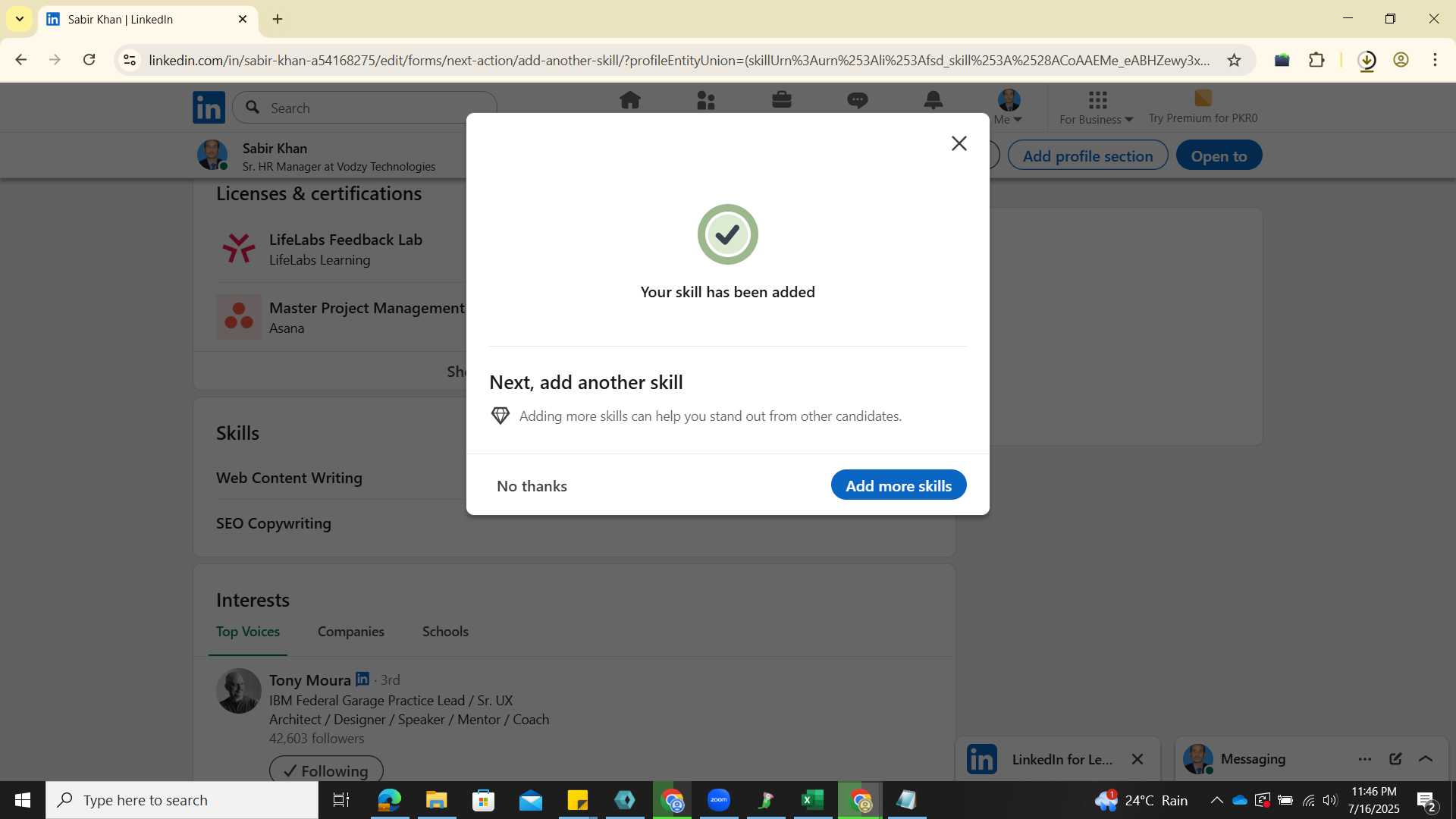Open Messaging options three-dots icon
Viewport: 1456px width, 819px height.
tap(1365, 759)
